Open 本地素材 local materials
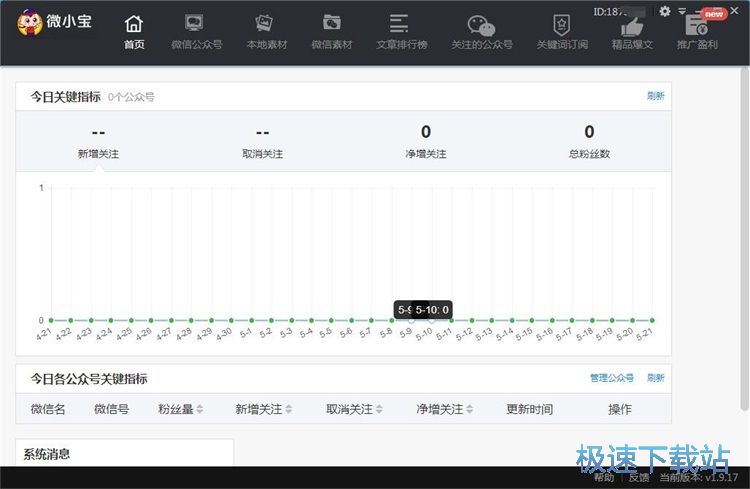The height and width of the screenshot is (489, 750). [266, 33]
